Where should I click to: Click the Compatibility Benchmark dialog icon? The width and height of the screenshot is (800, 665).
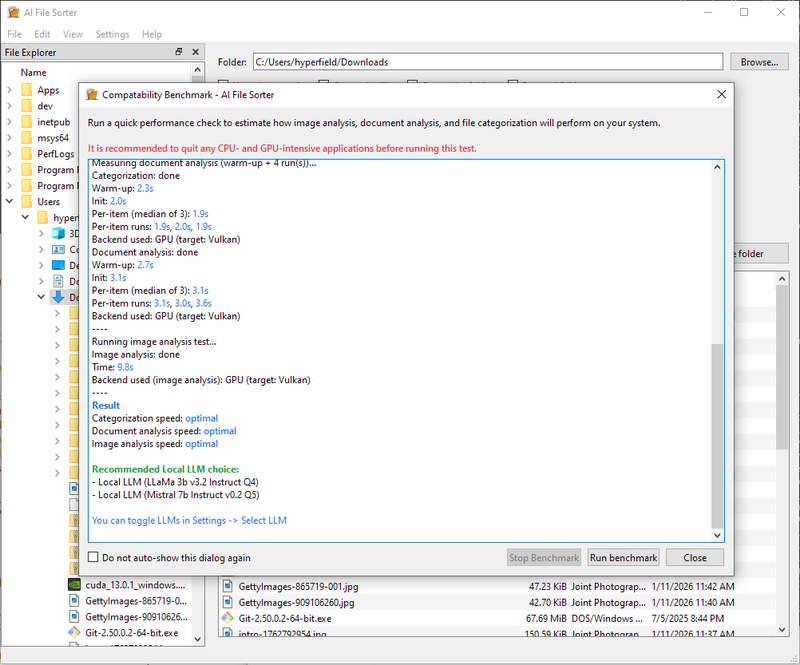pos(92,94)
